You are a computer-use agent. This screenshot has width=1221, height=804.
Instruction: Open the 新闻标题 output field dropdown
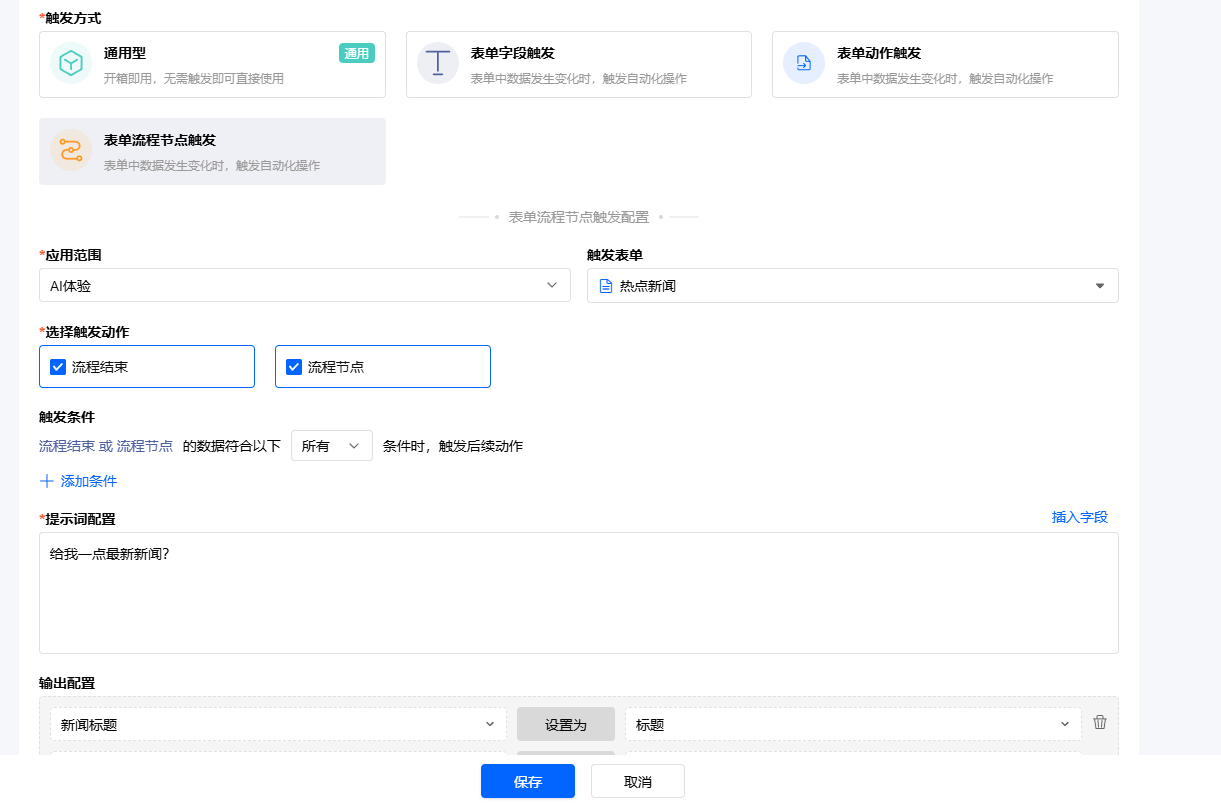pos(278,724)
